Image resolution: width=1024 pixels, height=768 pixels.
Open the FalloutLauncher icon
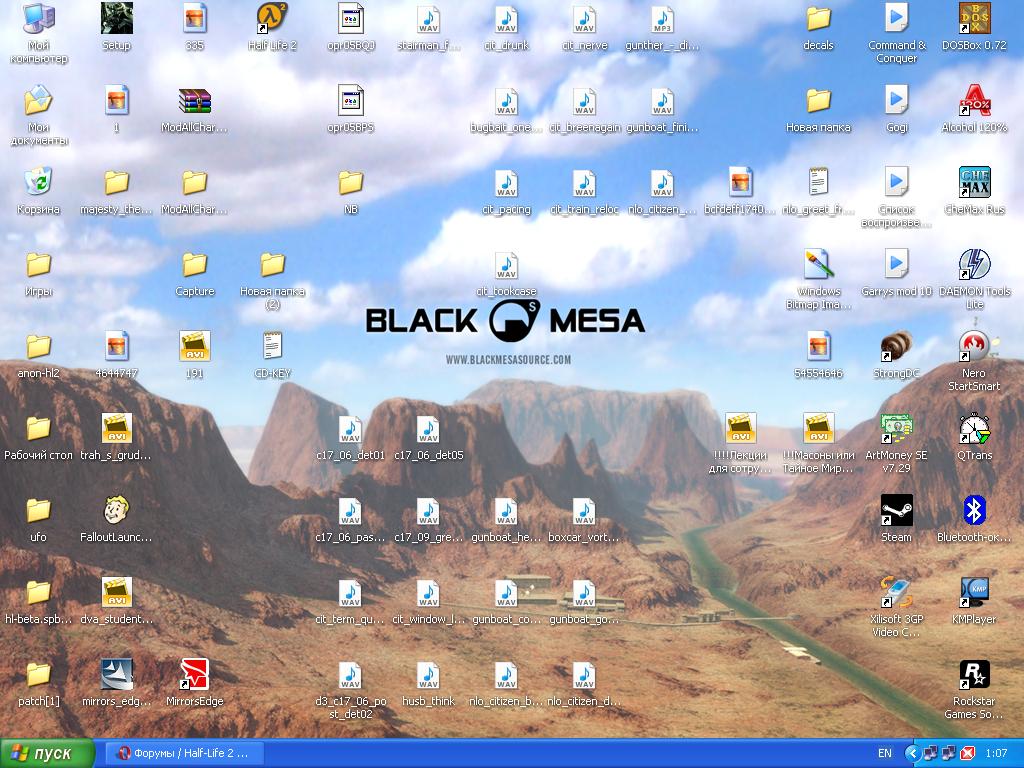(x=116, y=510)
